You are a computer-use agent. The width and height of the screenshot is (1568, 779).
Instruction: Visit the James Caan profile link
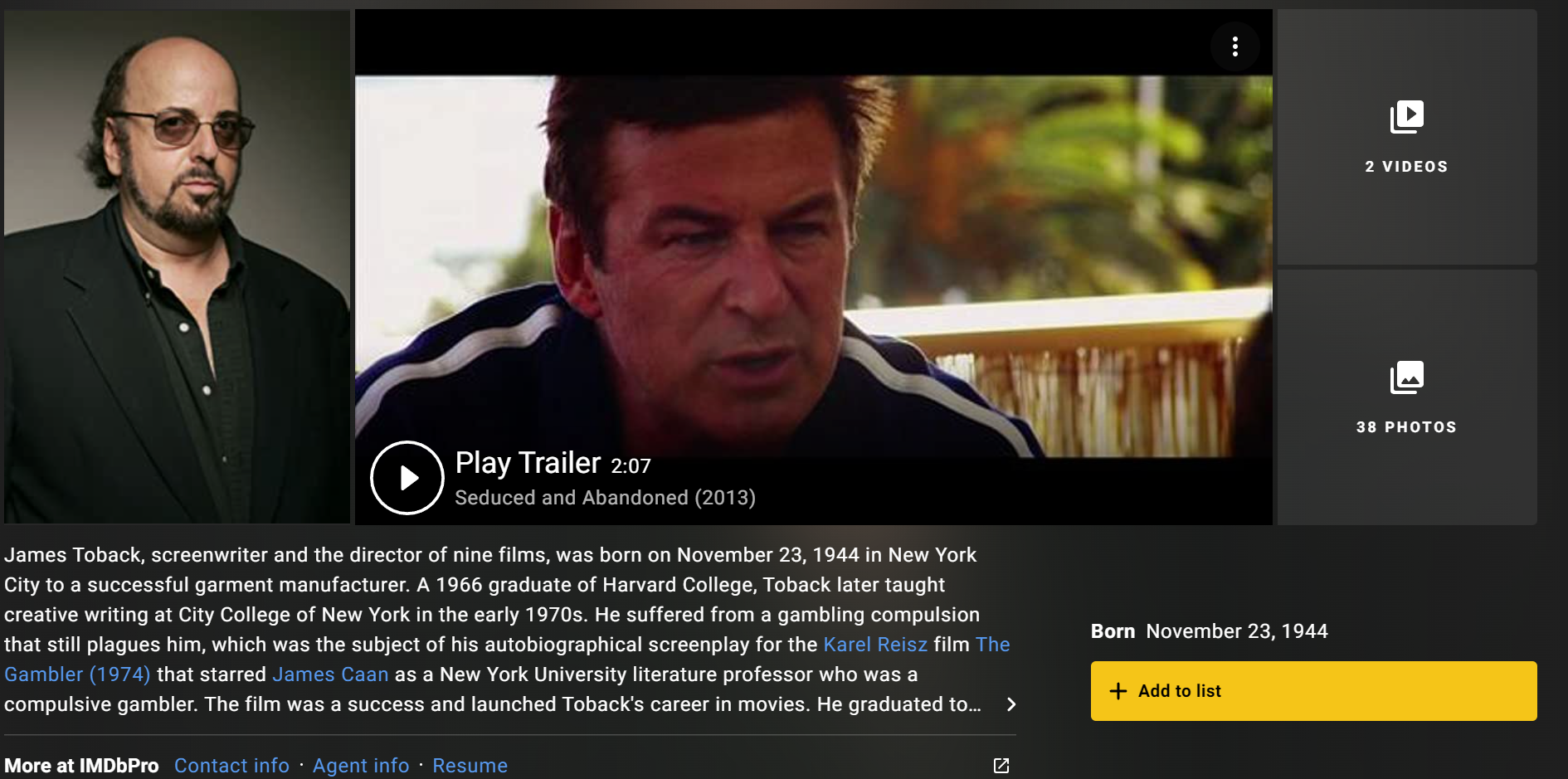coord(330,674)
